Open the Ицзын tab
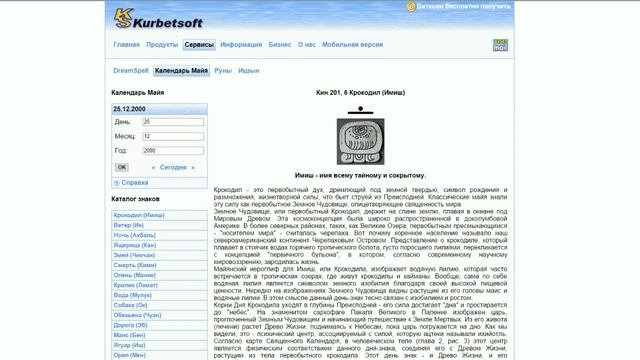 tap(249, 71)
